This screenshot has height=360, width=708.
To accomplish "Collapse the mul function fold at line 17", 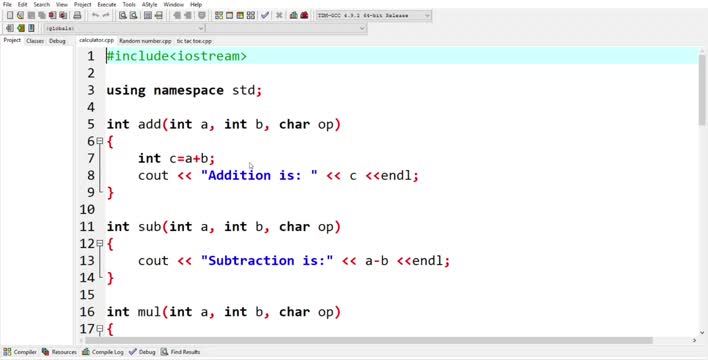I will 100,329.
